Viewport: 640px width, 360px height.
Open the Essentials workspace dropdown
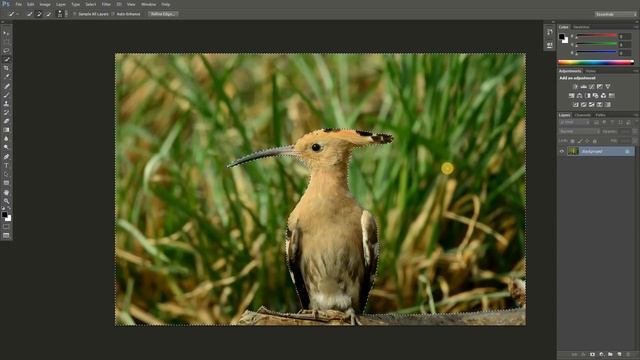point(615,14)
